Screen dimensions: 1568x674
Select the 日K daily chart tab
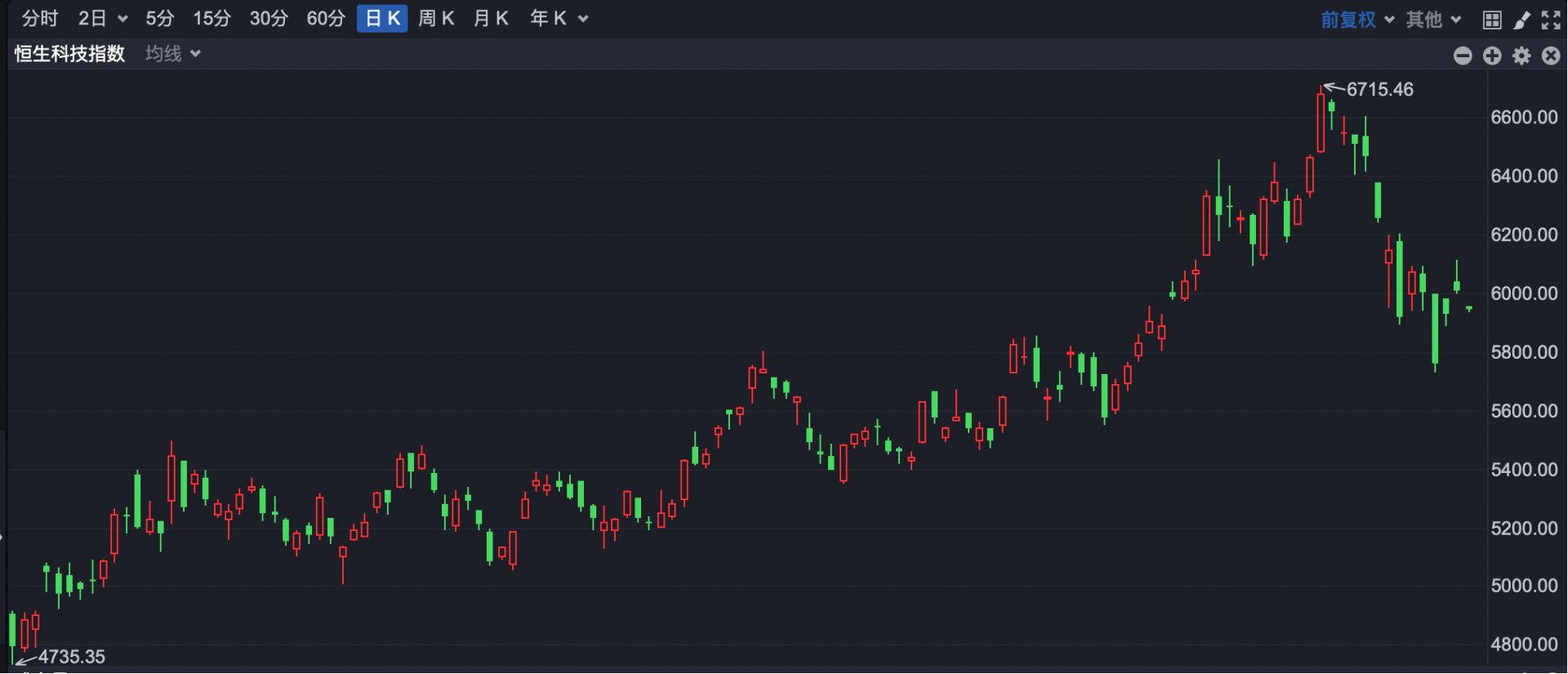click(382, 19)
